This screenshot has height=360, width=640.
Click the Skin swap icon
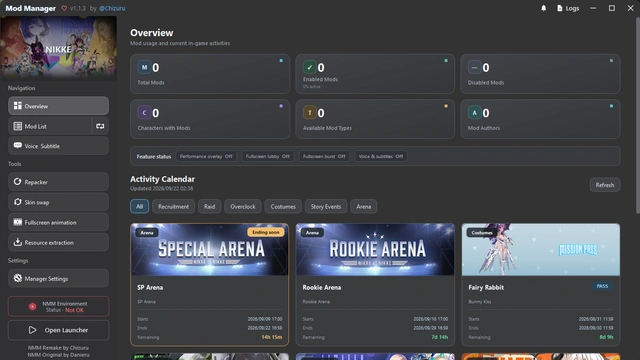18,202
